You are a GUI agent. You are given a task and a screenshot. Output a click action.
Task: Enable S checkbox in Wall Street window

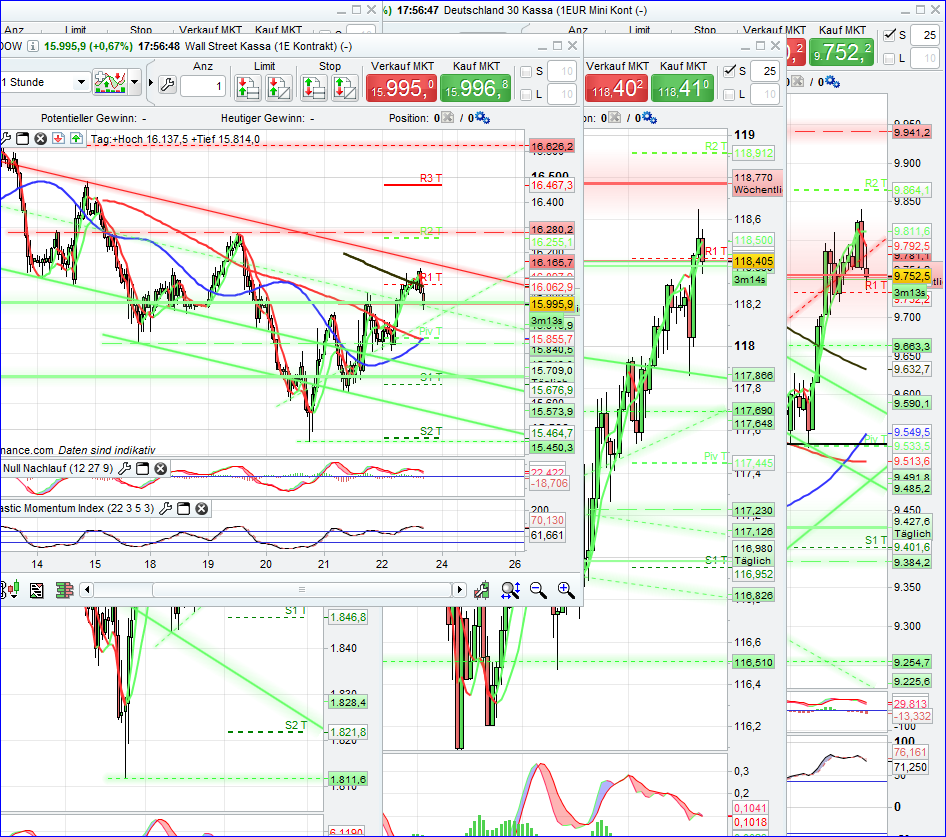tap(526, 71)
